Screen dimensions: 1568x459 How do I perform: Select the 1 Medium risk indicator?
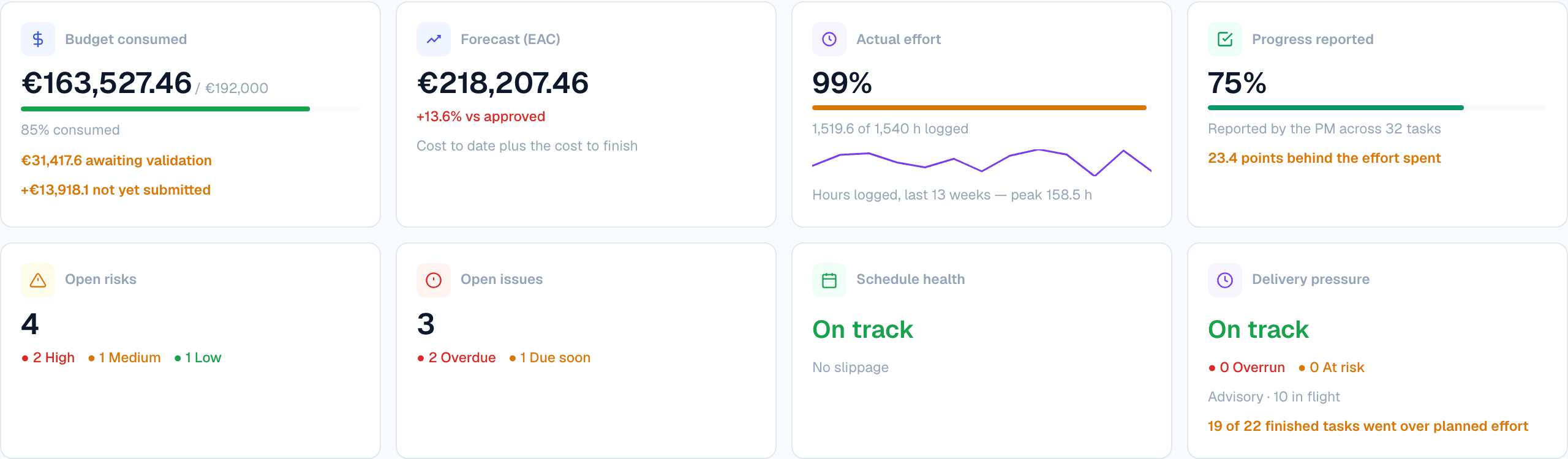124,357
